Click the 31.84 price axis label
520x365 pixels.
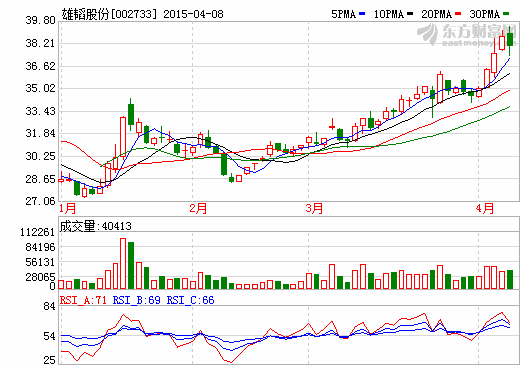pyautogui.click(x=40, y=134)
